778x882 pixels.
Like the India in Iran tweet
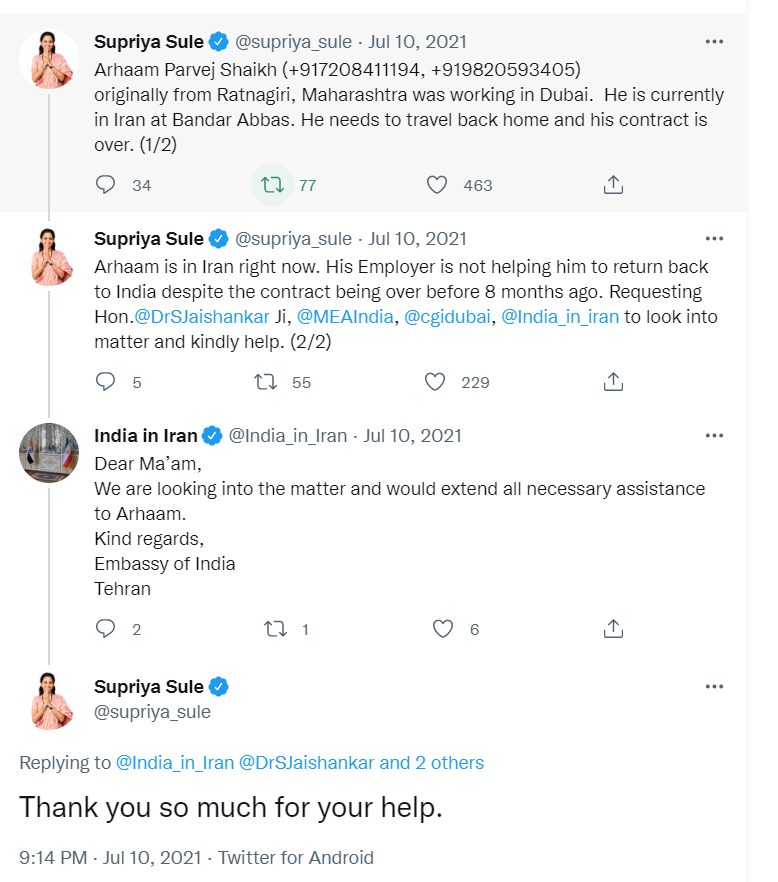[443, 629]
